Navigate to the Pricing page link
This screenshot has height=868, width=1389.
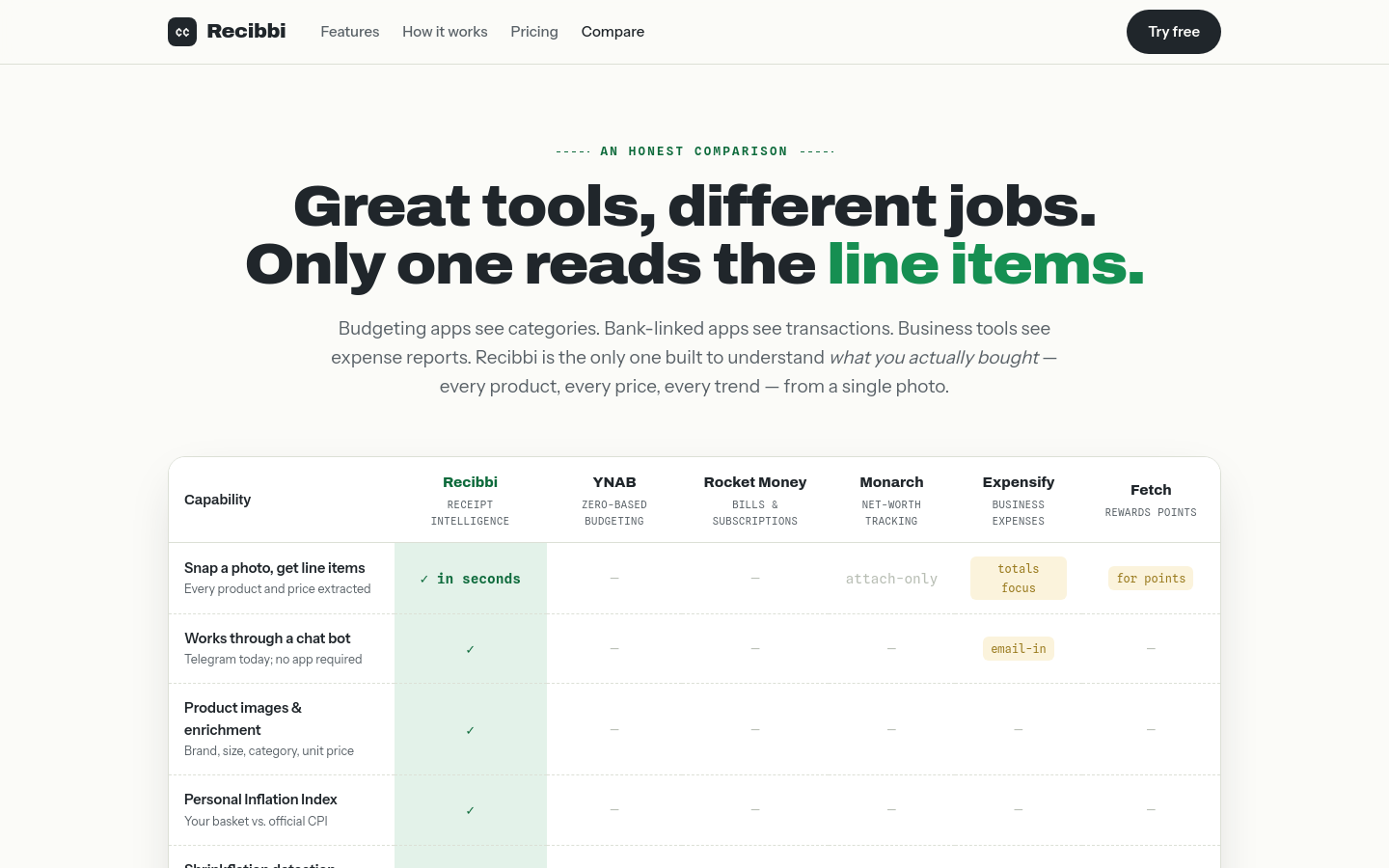(x=534, y=32)
